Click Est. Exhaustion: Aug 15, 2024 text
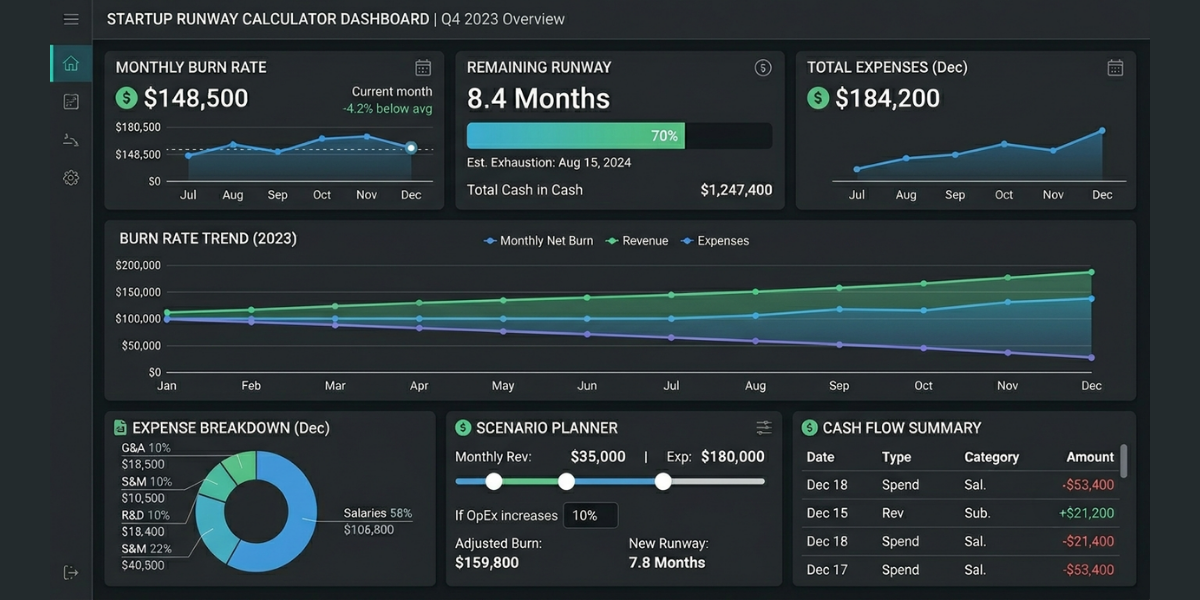 tap(549, 162)
